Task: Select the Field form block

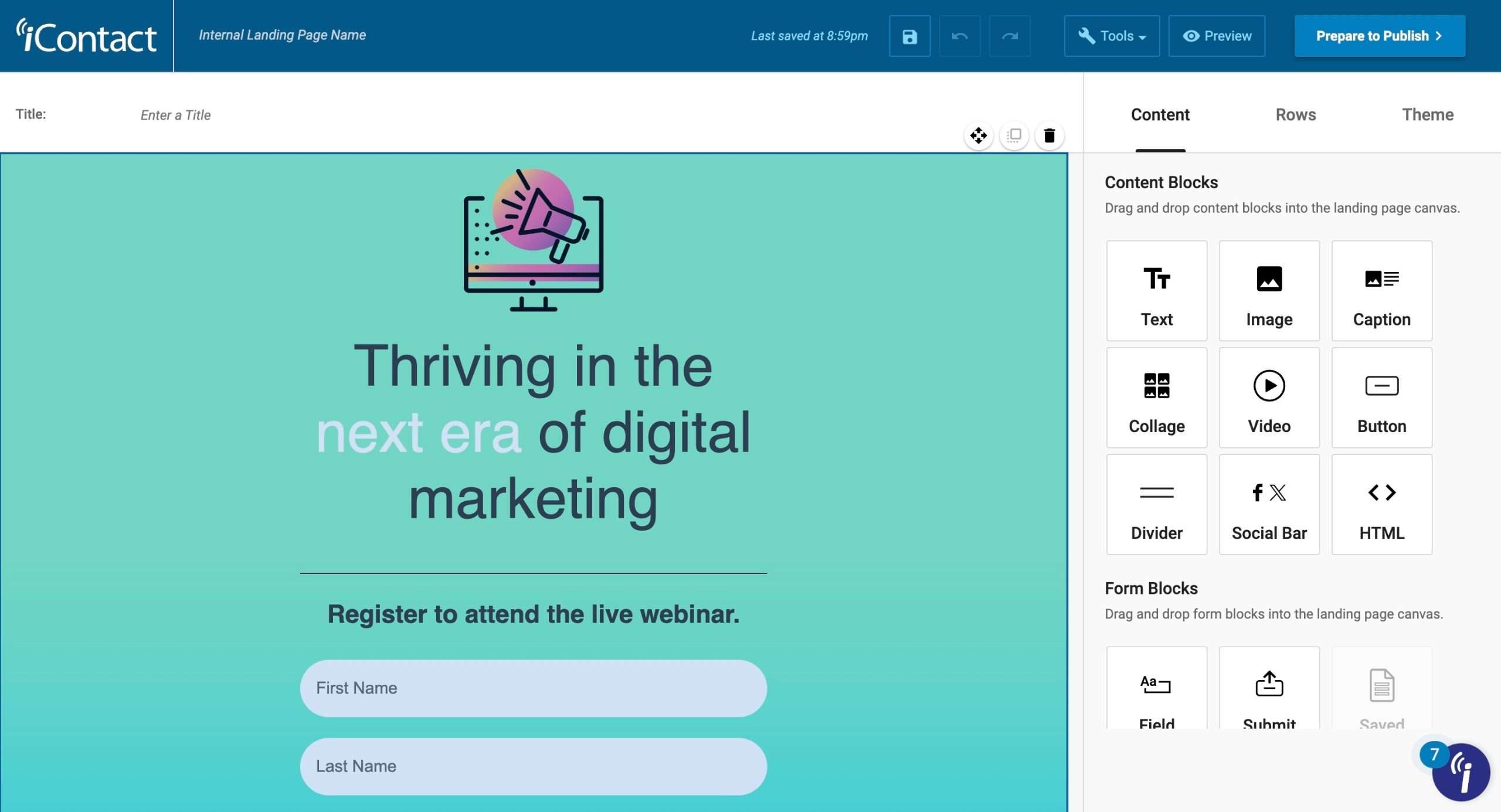Action: point(1156,688)
